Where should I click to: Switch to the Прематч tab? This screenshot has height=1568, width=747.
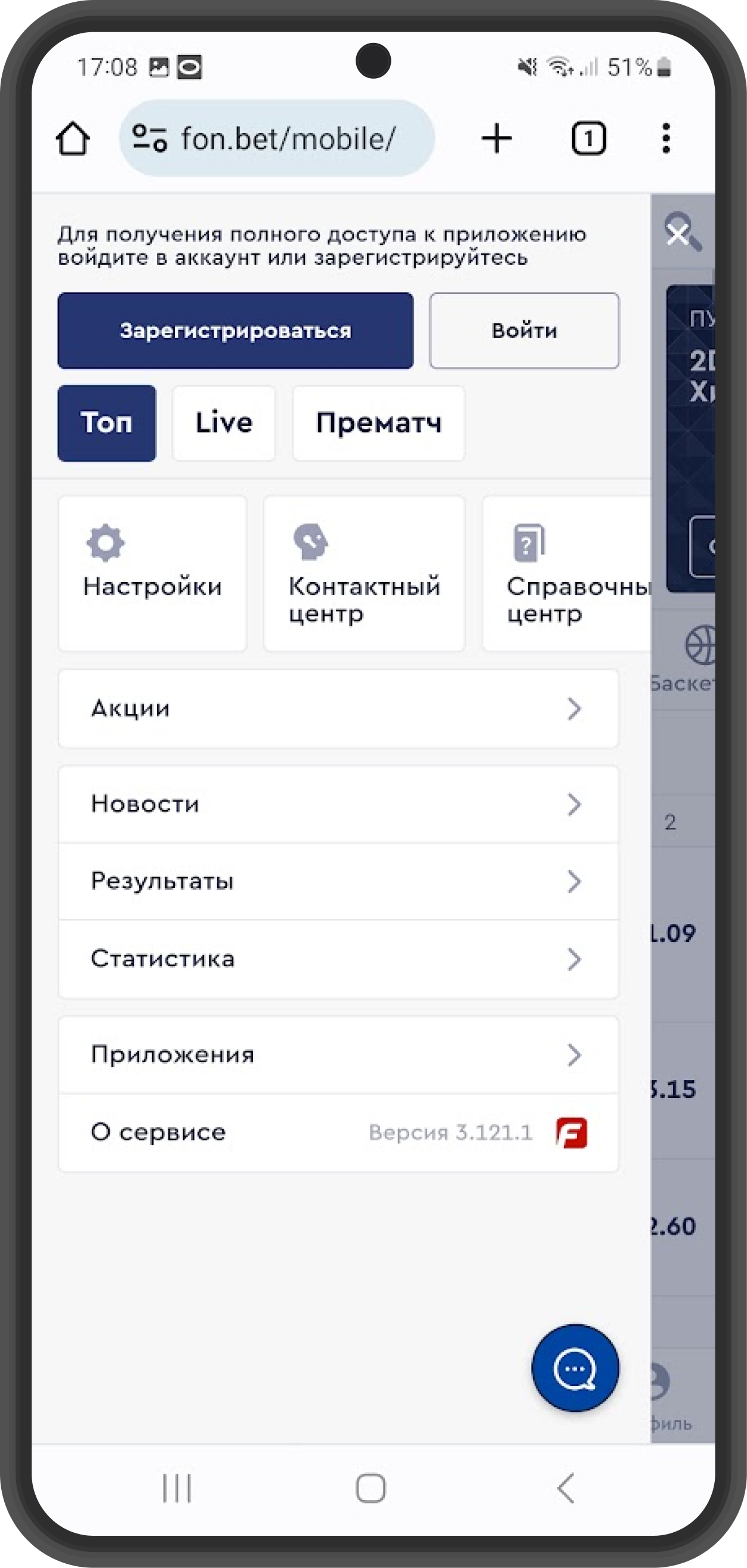pos(379,423)
